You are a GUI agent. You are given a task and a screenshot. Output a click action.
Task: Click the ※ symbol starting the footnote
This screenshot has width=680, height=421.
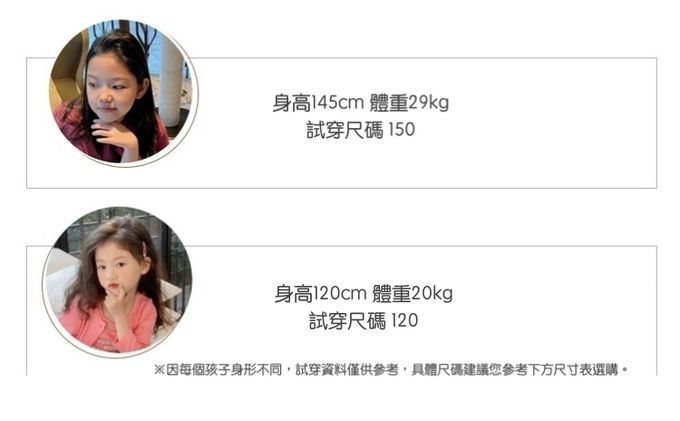pyautogui.click(x=159, y=370)
